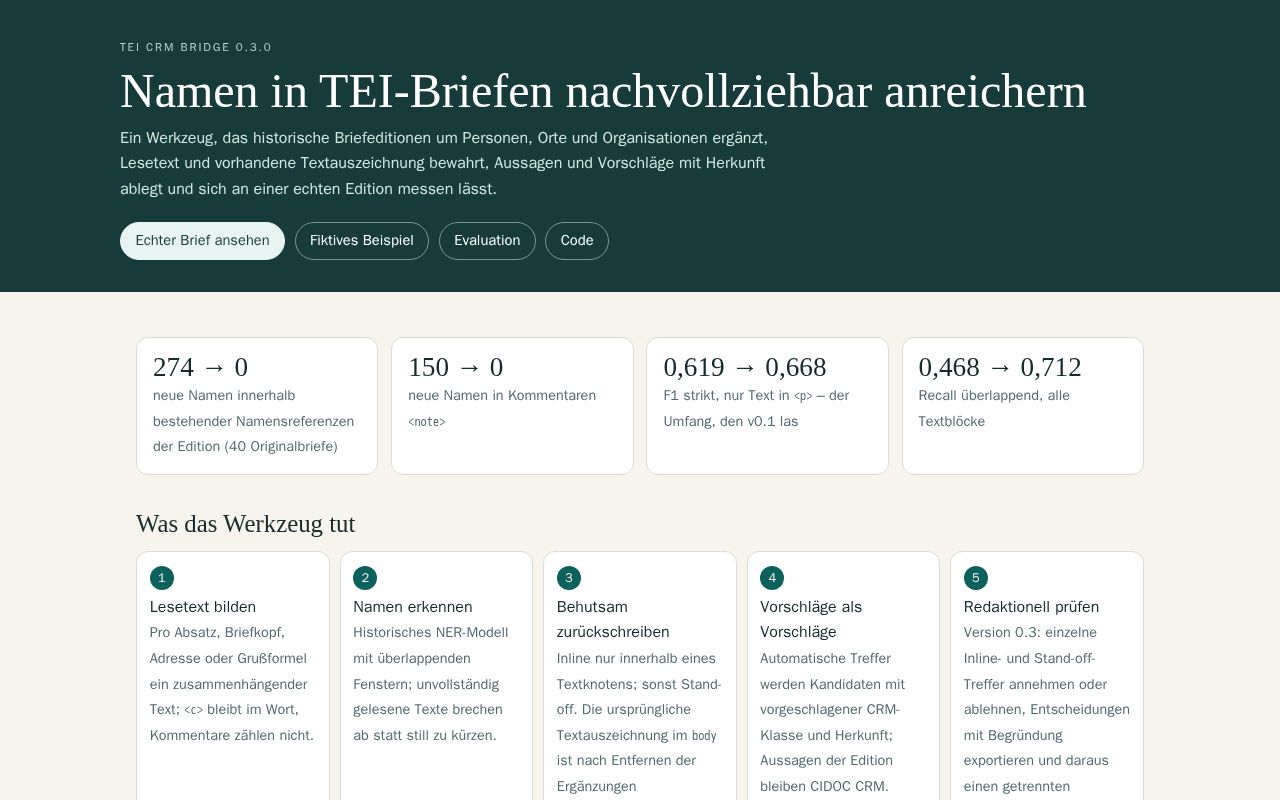1280x800 pixels.
Task: Click the main headline about TEI-Briefen
Action: [x=603, y=91]
